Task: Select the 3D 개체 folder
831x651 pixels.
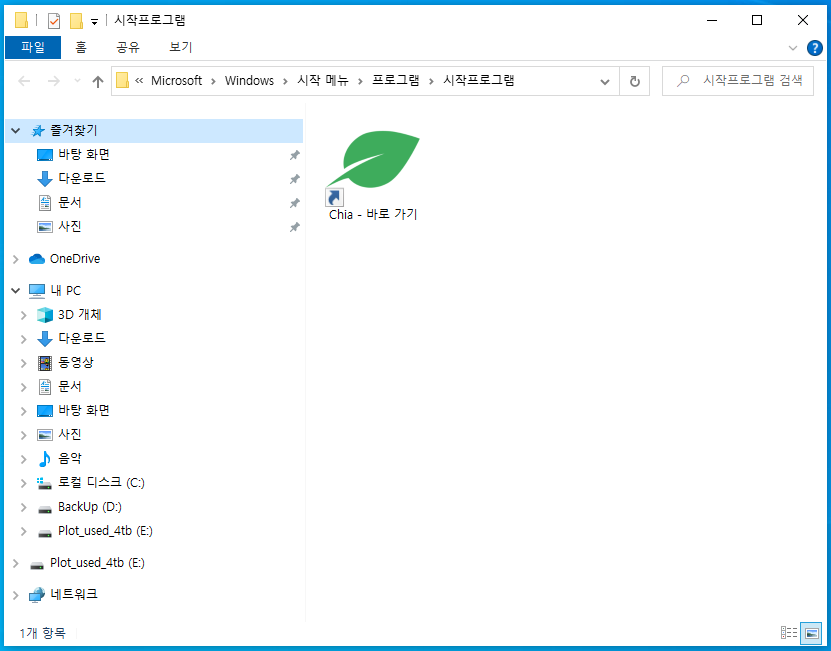Action: tap(79, 314)
